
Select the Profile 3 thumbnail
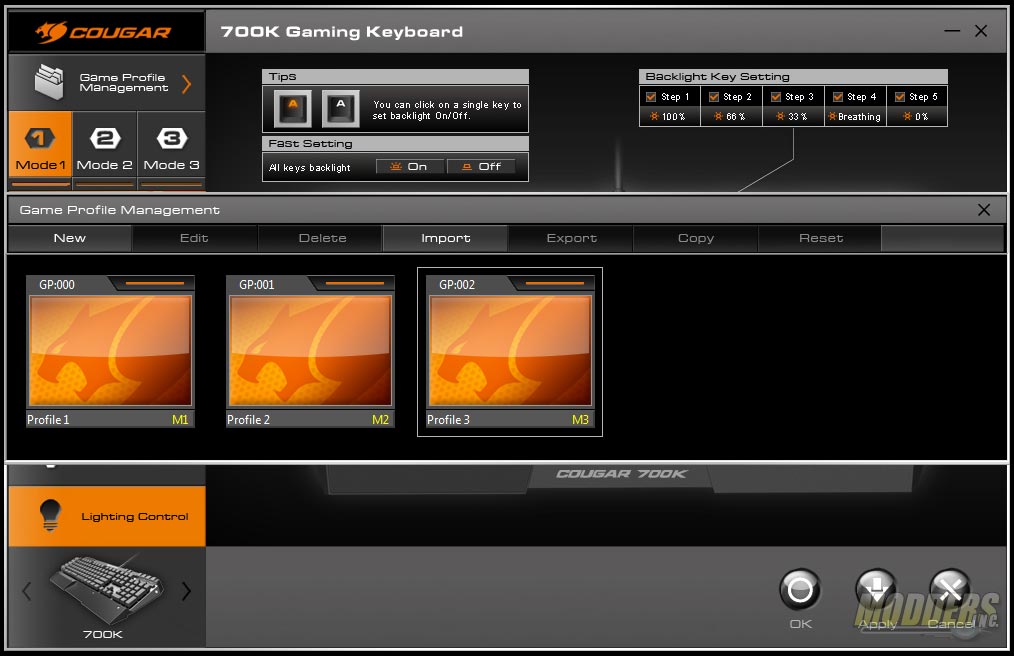[x=510, y=351]
